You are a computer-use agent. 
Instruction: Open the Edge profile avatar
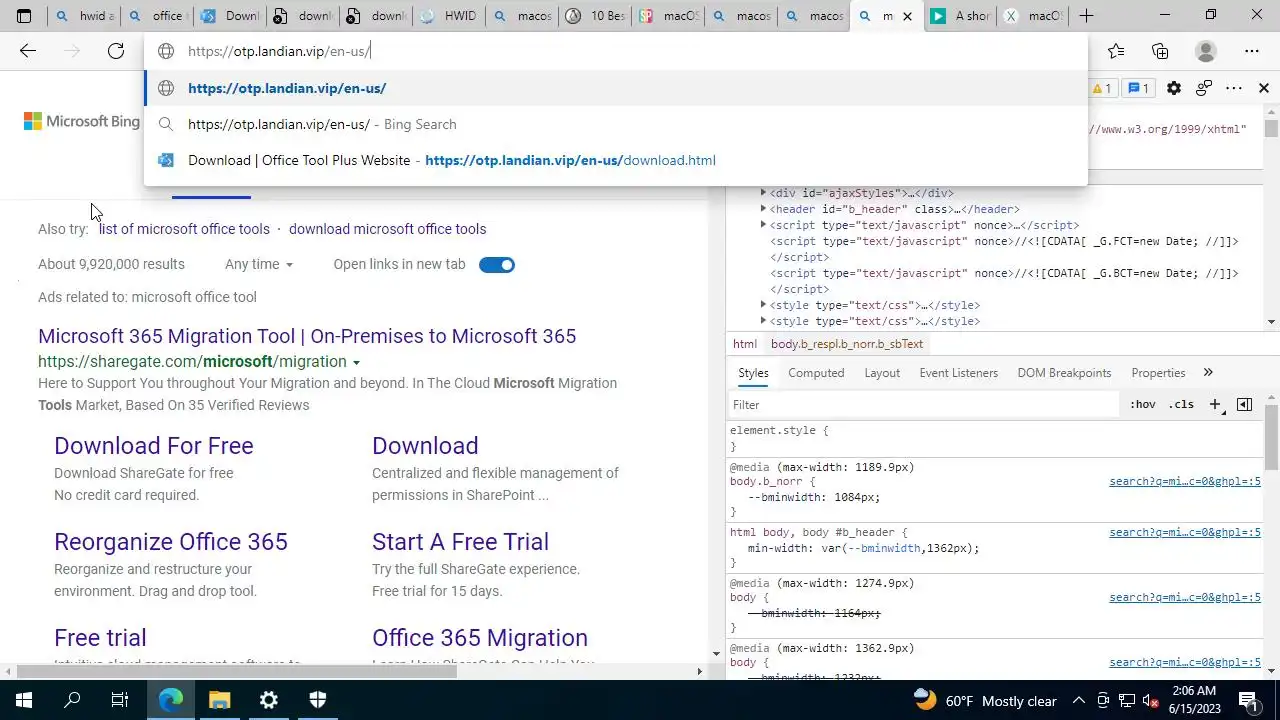[1206, 51]
